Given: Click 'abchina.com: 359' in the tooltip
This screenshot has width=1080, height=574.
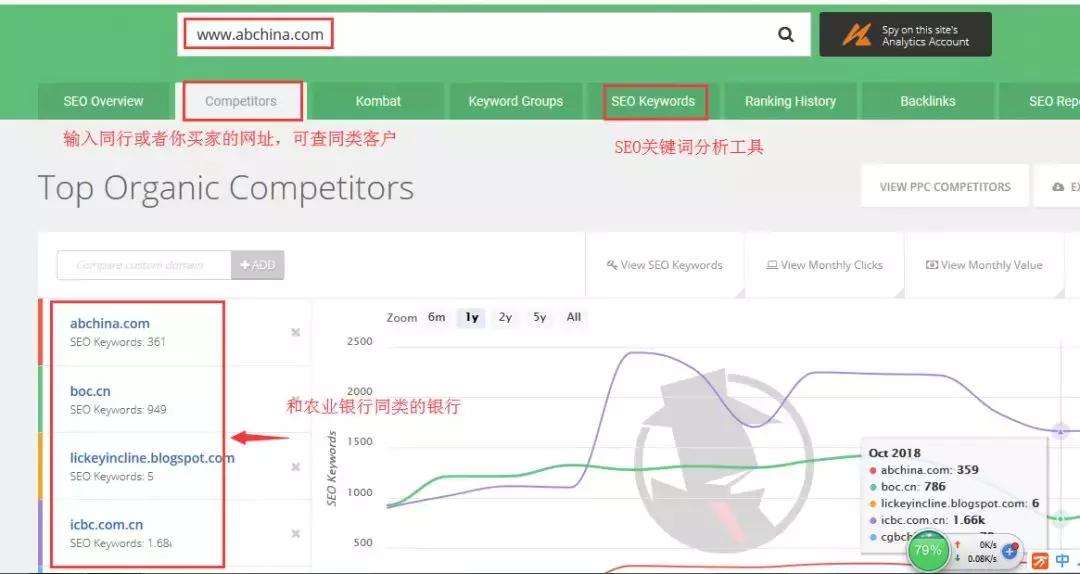Looking at the screenshot, I should [x=929, y=470].
